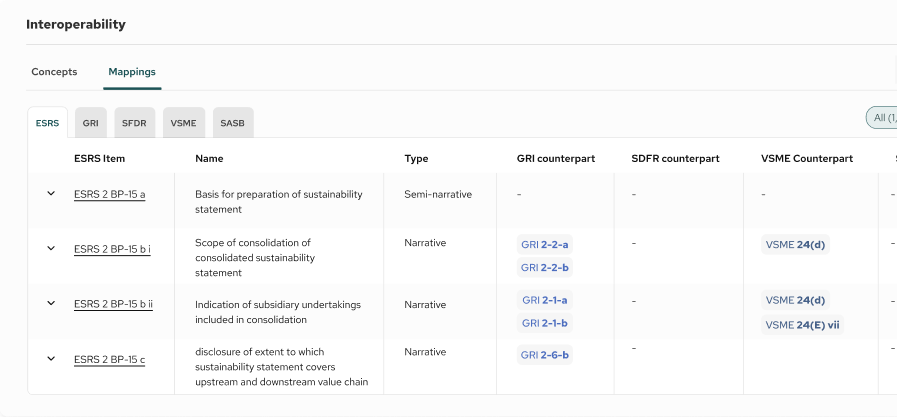Viewport: 897px width, 417px height.
Task: Open the SASB standard tab
Action: tap(233, 123)
